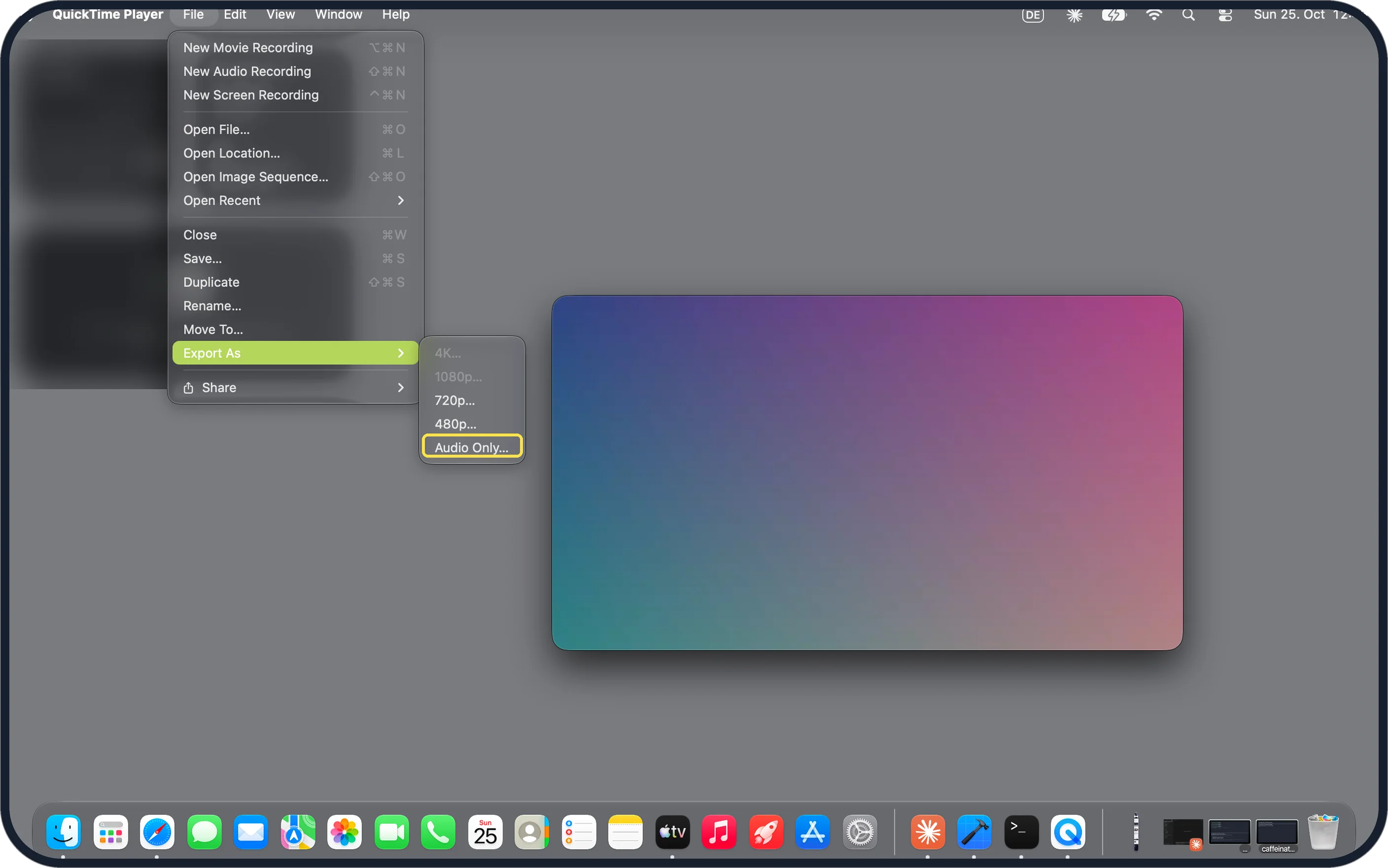Open FaceTime from the Dock
The width and height of the screenshot is (1388, 868).
coord(391,831)
